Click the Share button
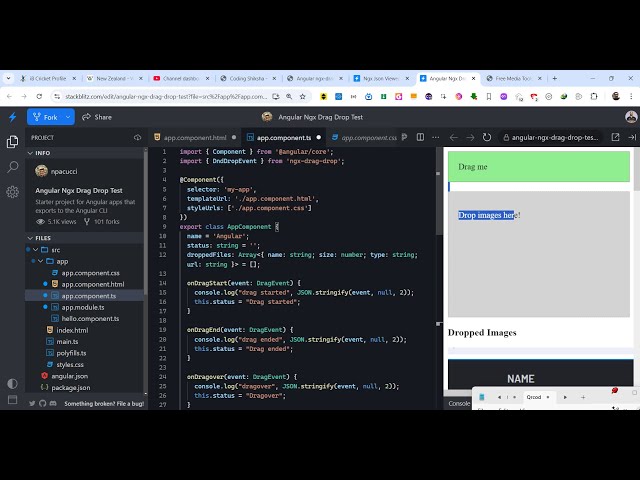Viewport: 640px width, 480px height. [97, 117]
